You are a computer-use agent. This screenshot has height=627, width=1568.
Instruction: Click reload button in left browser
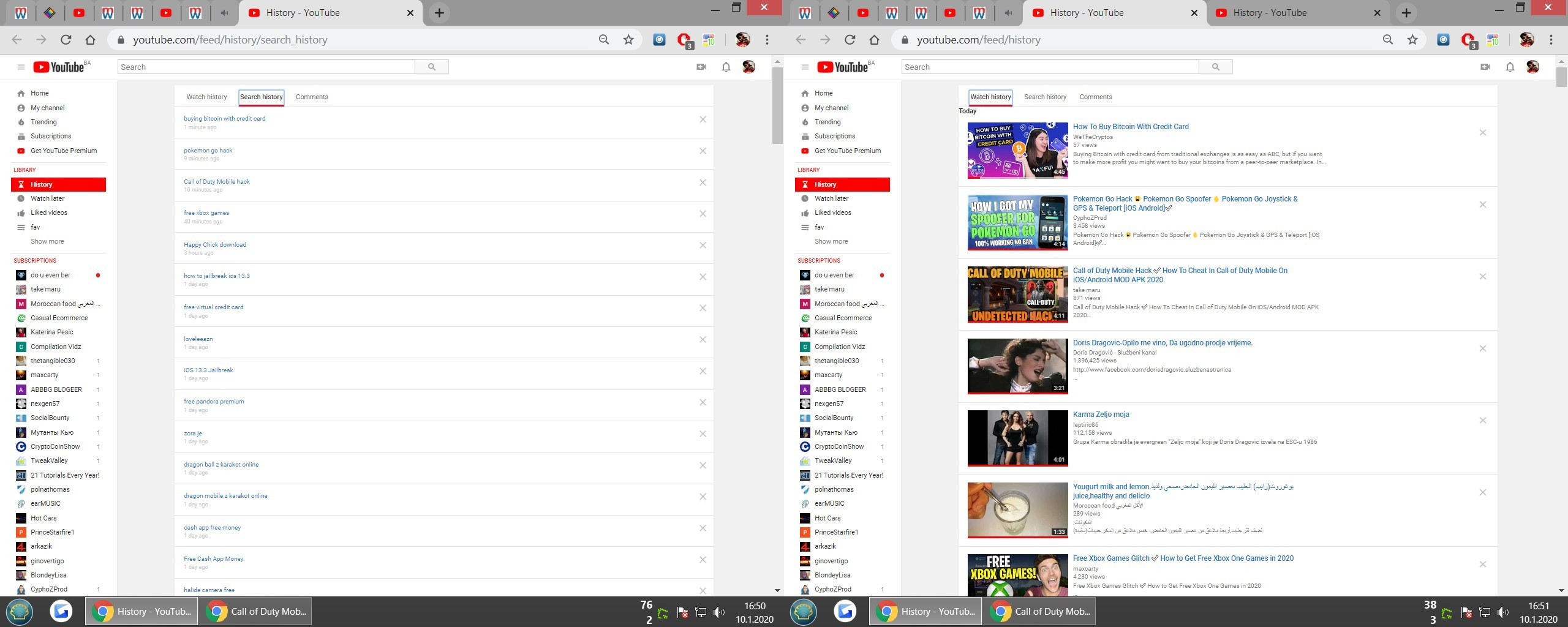click(66, 40)
